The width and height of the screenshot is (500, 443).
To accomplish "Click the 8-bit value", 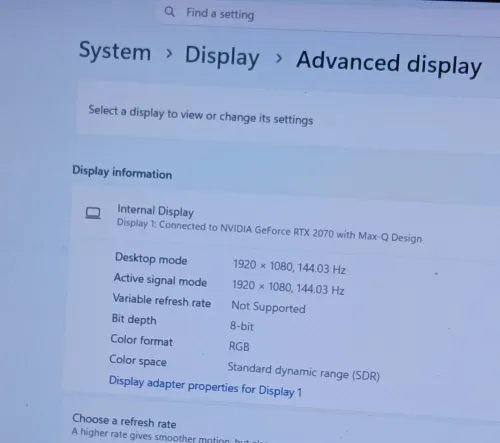I will click(x=242, y=326).
